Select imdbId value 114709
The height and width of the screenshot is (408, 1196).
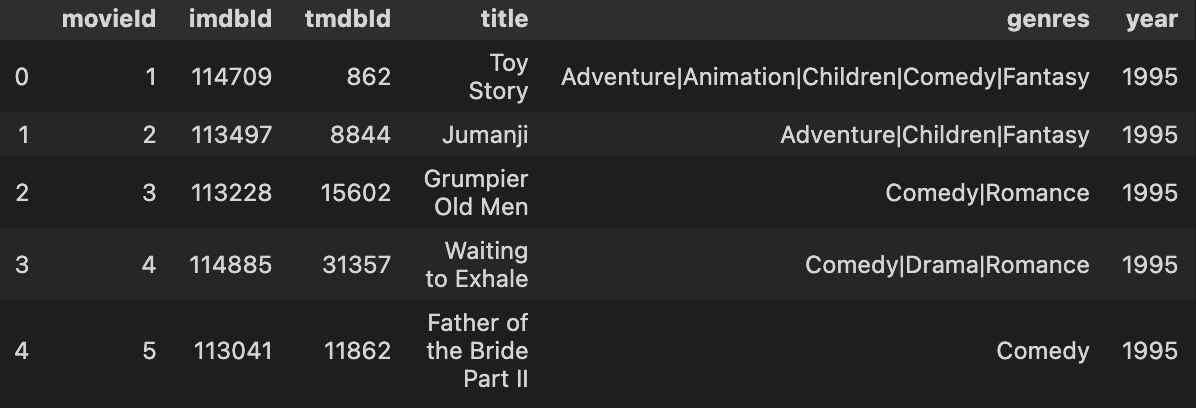[x=232, y=77]
